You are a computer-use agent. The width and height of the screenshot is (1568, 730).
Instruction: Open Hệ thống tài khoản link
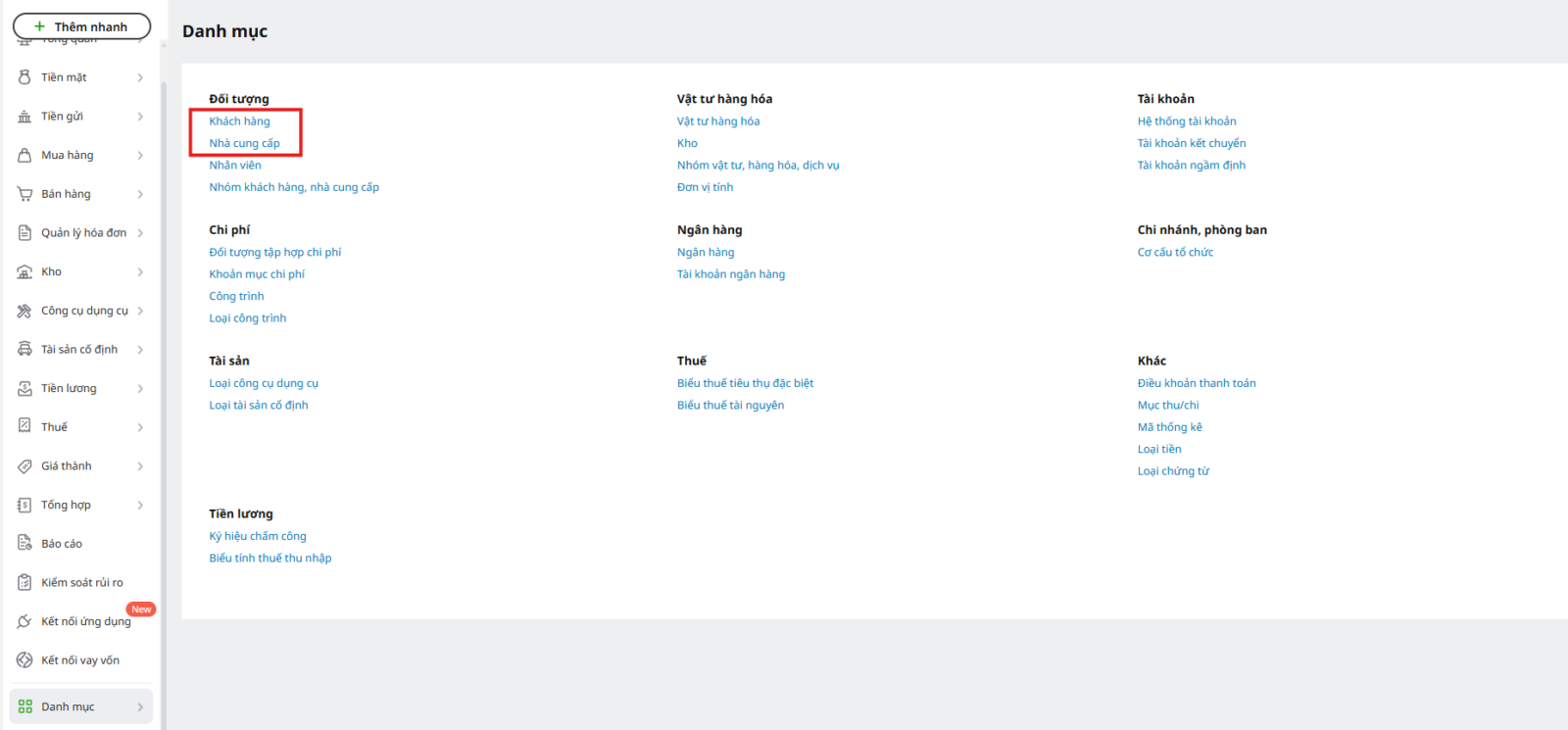(1186, 122)
